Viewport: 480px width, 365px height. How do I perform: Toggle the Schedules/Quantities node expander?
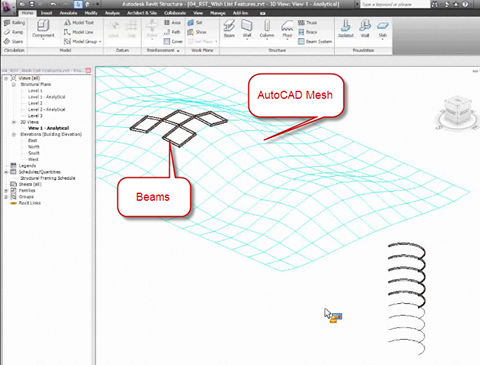[6, 172]
